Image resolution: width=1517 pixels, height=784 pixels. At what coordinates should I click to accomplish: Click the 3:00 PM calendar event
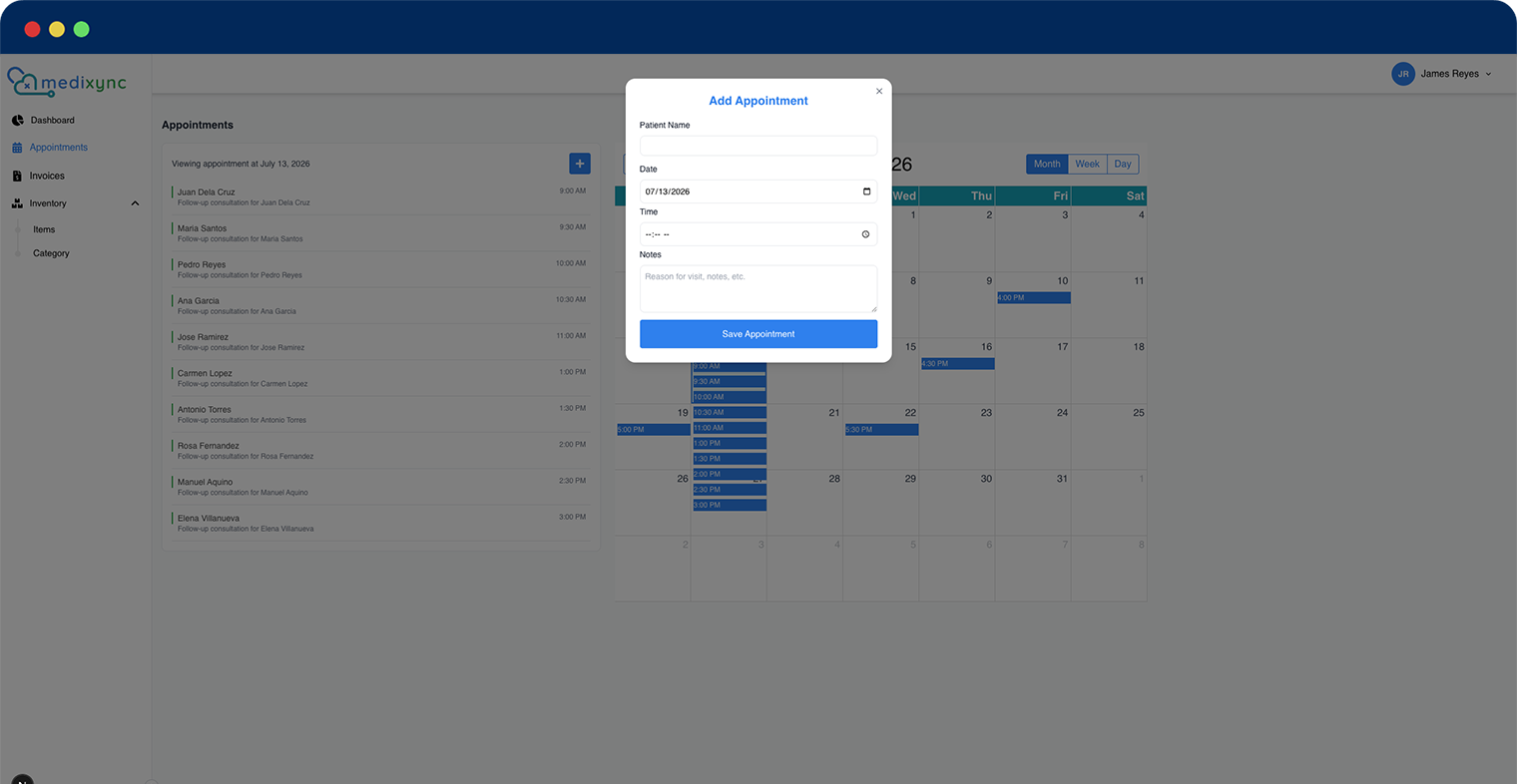tap(730, 505)
